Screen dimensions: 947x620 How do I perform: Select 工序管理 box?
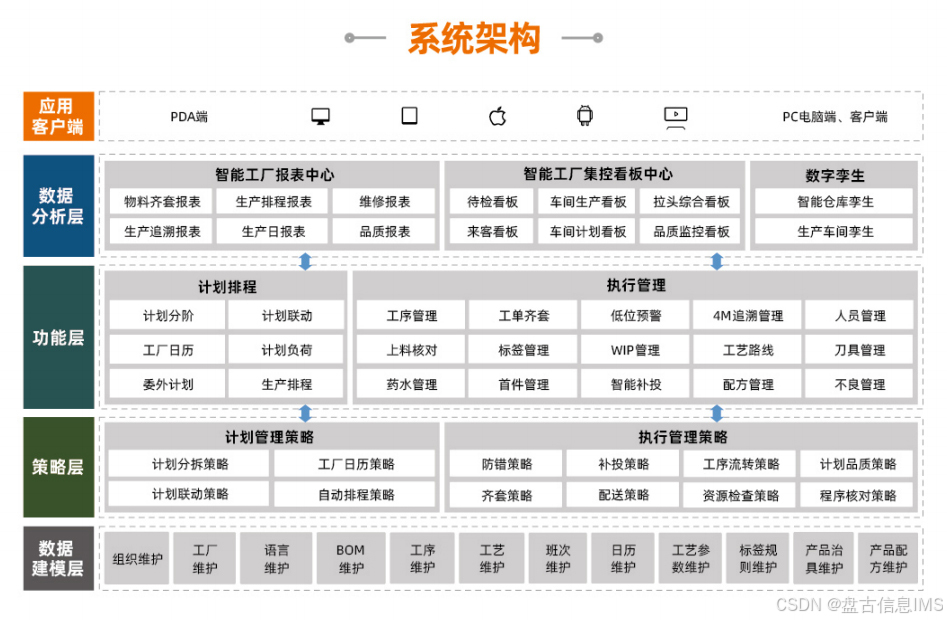click(411, 316)
